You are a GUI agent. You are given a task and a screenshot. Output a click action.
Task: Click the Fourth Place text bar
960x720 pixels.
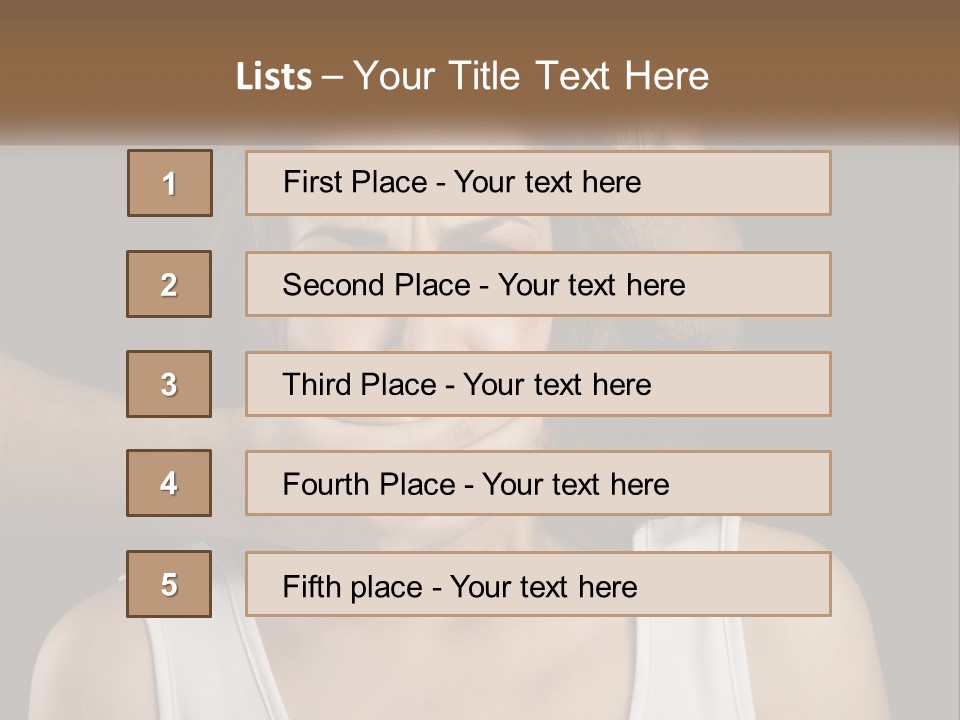pos(538,483)
